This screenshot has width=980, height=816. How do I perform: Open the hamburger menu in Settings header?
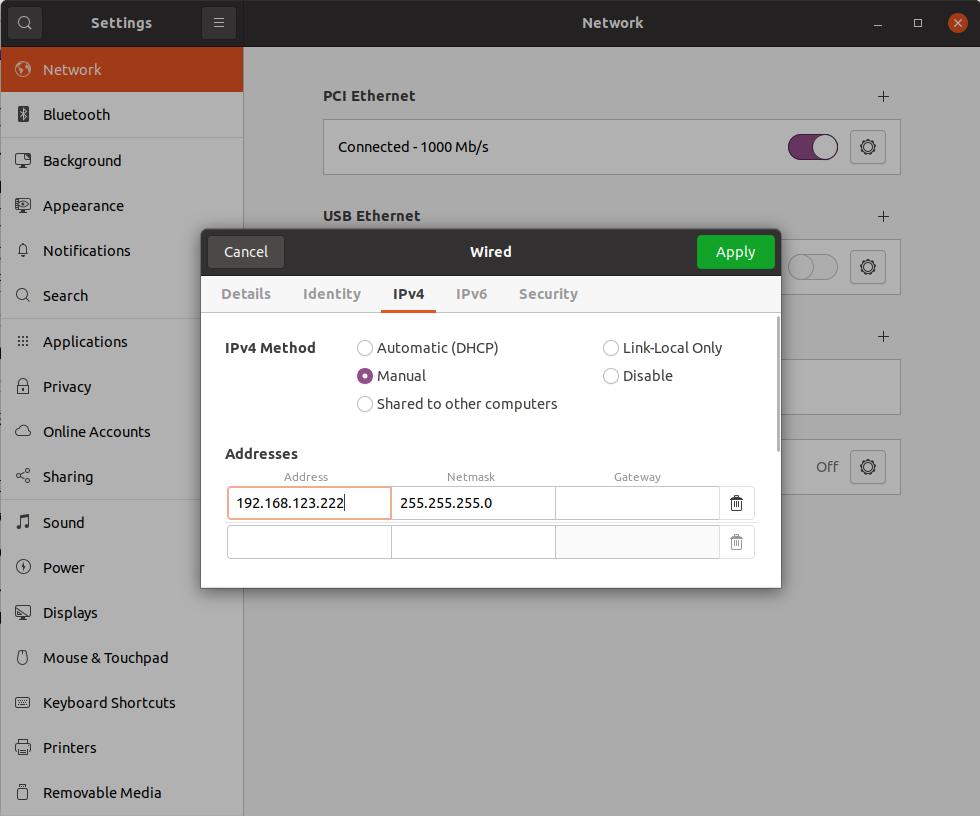(218, 23)
